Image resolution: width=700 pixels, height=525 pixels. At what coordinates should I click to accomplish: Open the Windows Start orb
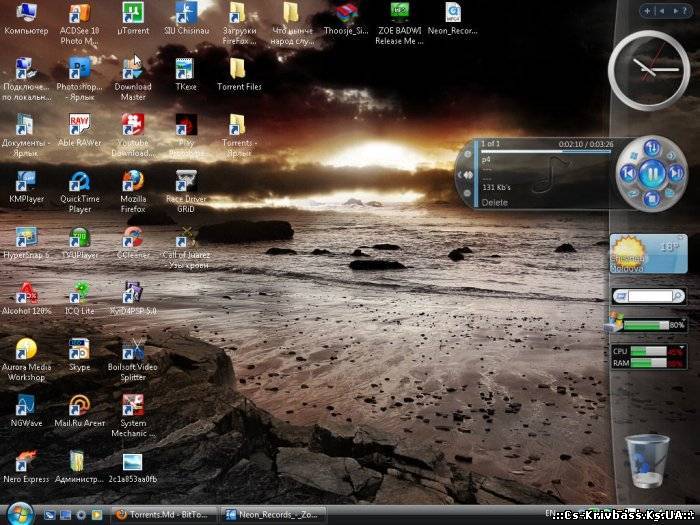point(20,514)
